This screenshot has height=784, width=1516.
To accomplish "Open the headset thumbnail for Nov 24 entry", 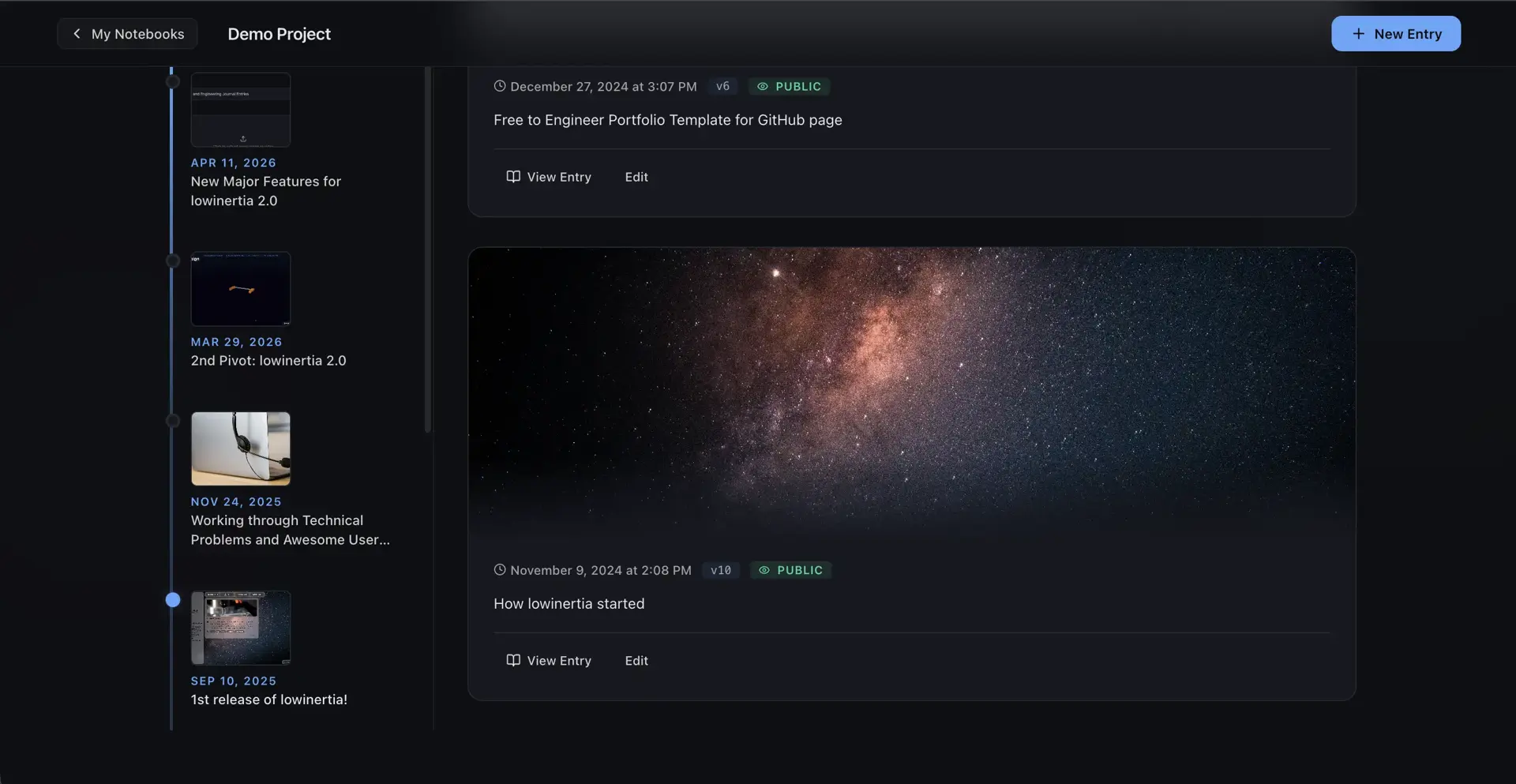I will (241, 448).
